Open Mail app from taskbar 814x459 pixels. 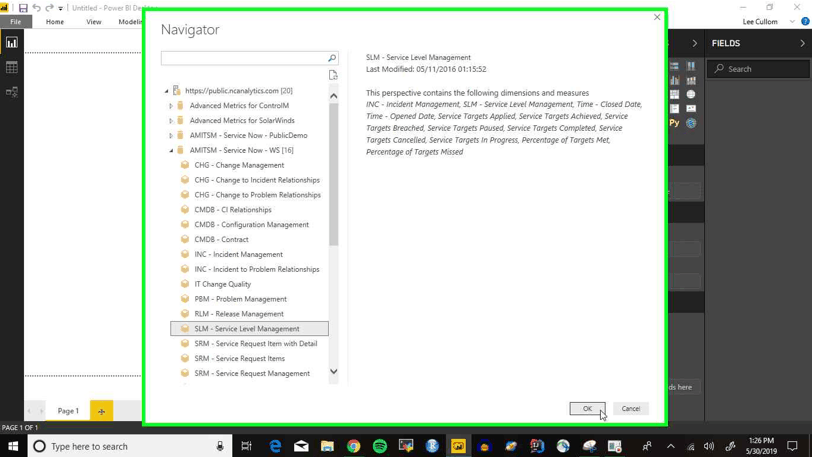click(301, 447)
